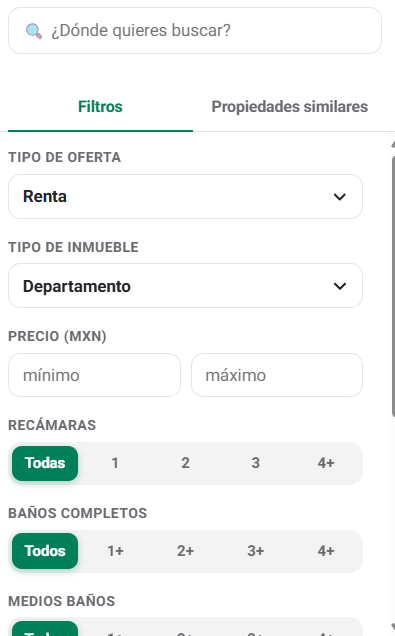Pick 3 bedrooms in Recámaras
This screenshot has height=636, width=395.
pyautogui.click(x=255, y=463)
